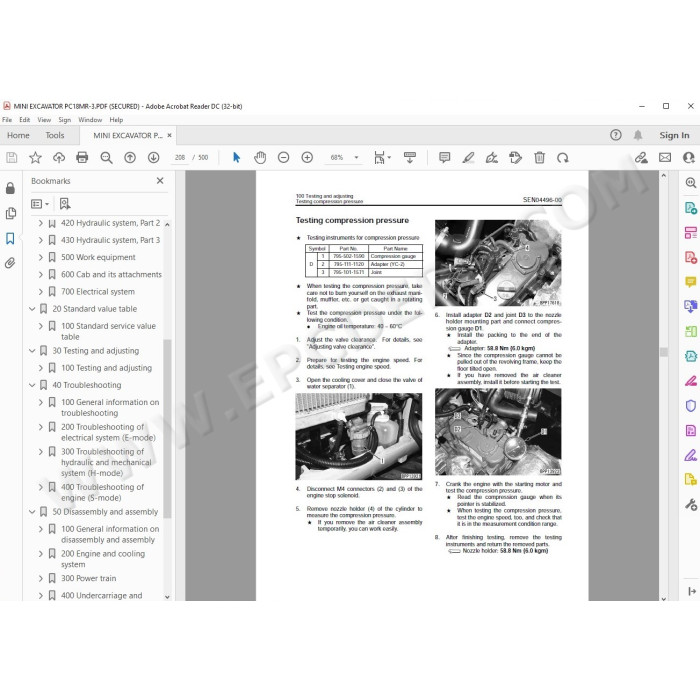
Task: Click the page number input field
Action: point(180,158)
